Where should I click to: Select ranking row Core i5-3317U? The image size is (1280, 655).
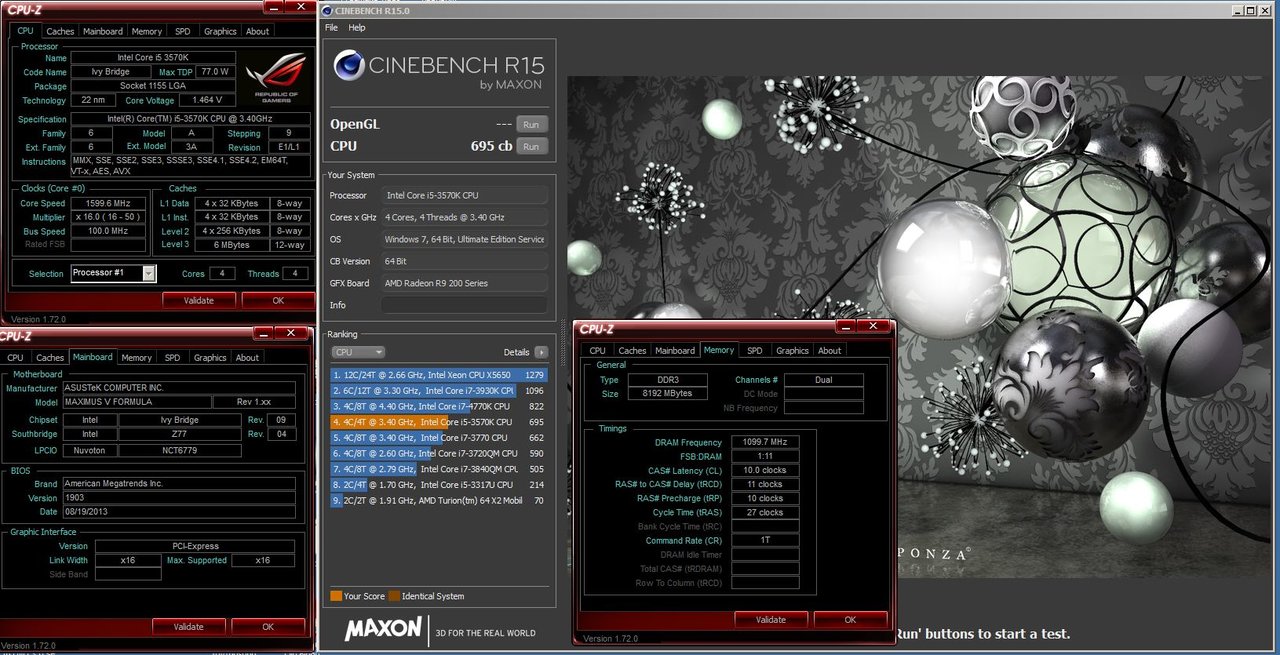(x=438, y=484)
